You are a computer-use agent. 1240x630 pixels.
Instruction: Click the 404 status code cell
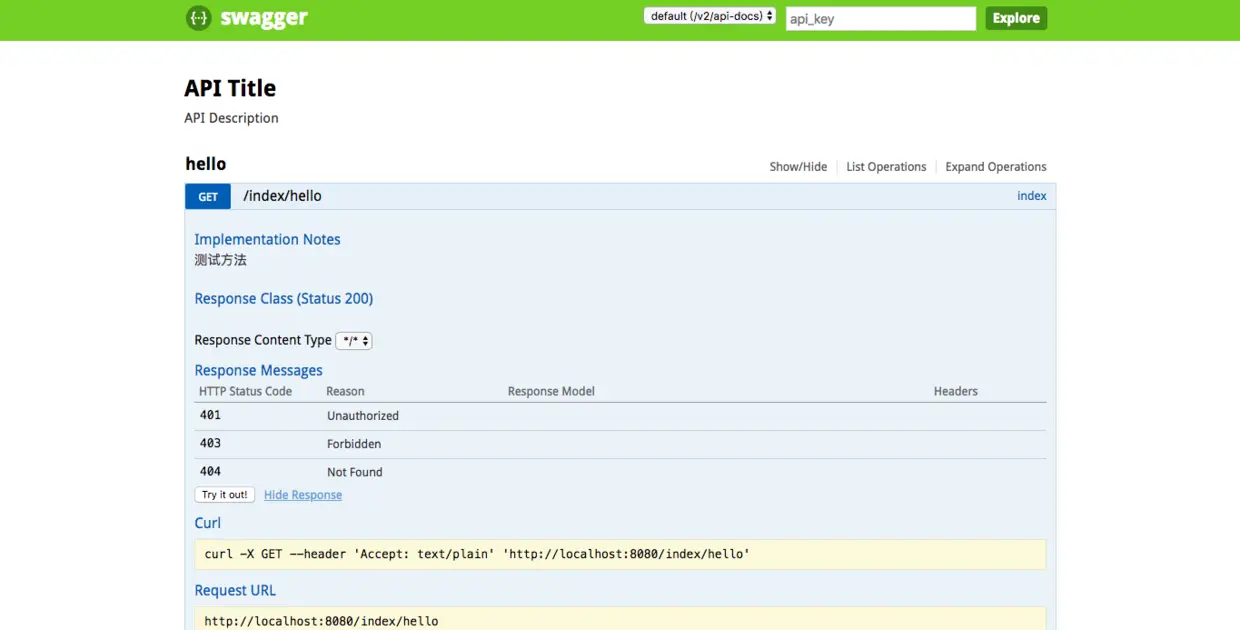pyautogui.click(x=210, y=471)
